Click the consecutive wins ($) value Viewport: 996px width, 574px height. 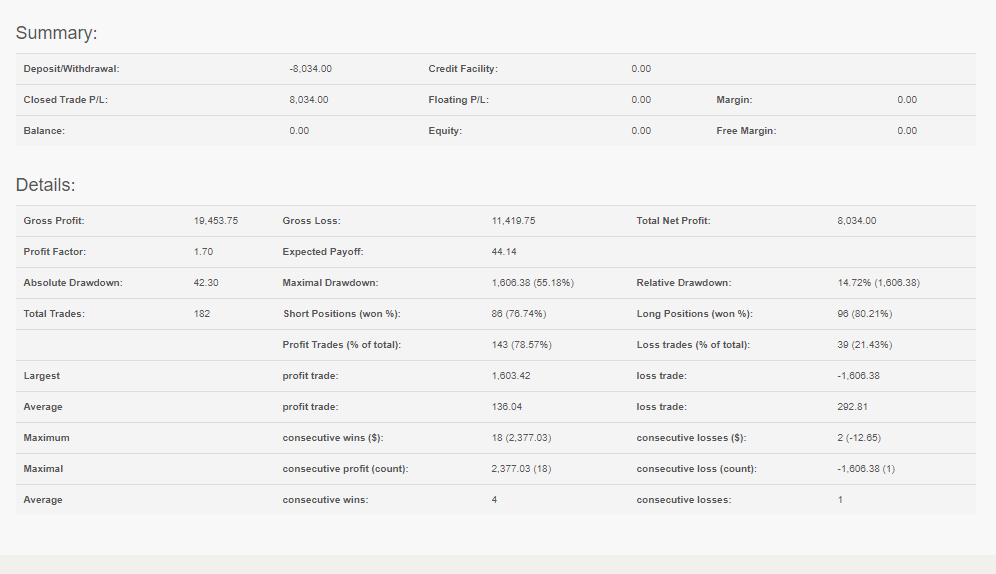click(522, 438)
